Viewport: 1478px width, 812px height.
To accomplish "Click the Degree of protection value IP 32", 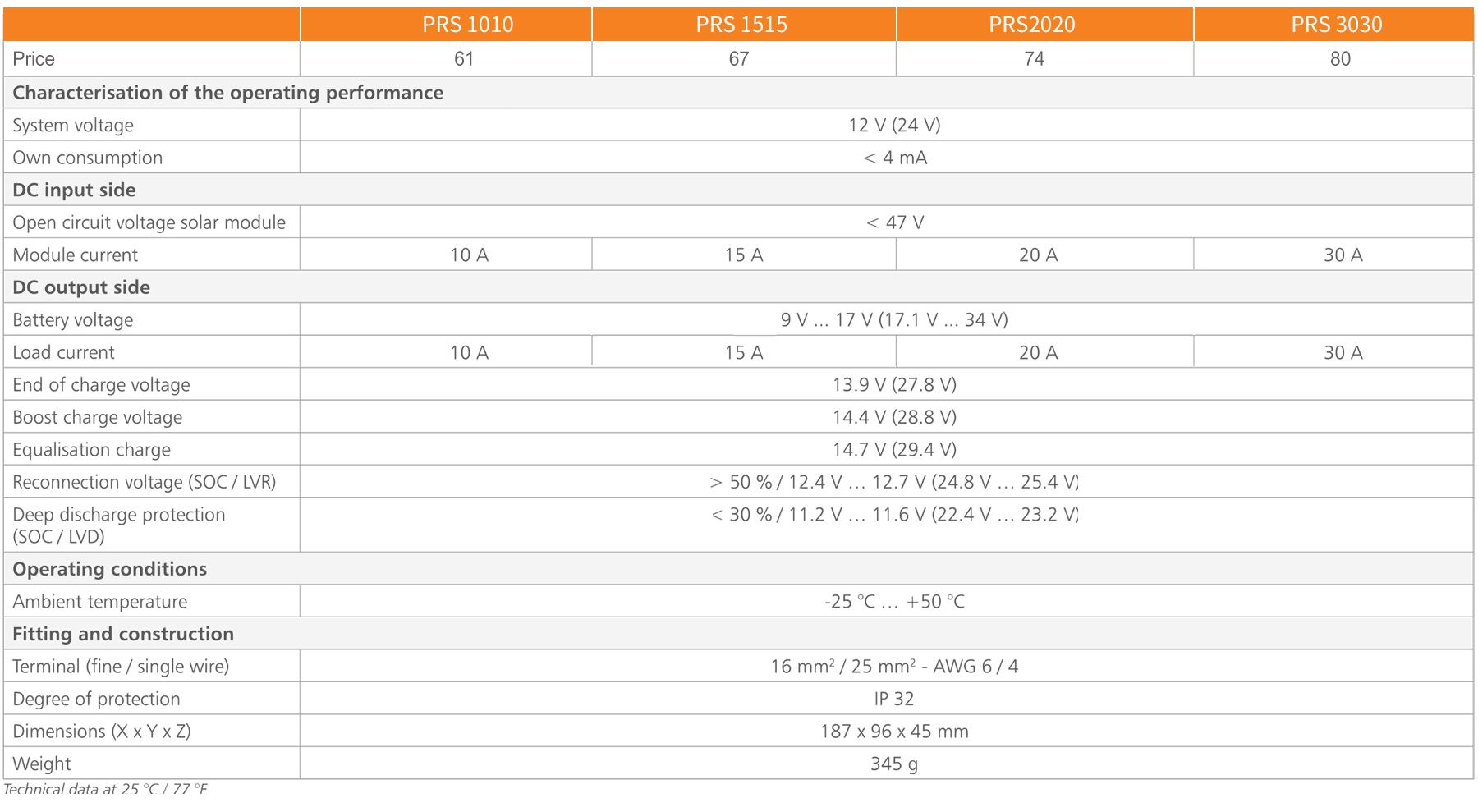I will 893,699.
